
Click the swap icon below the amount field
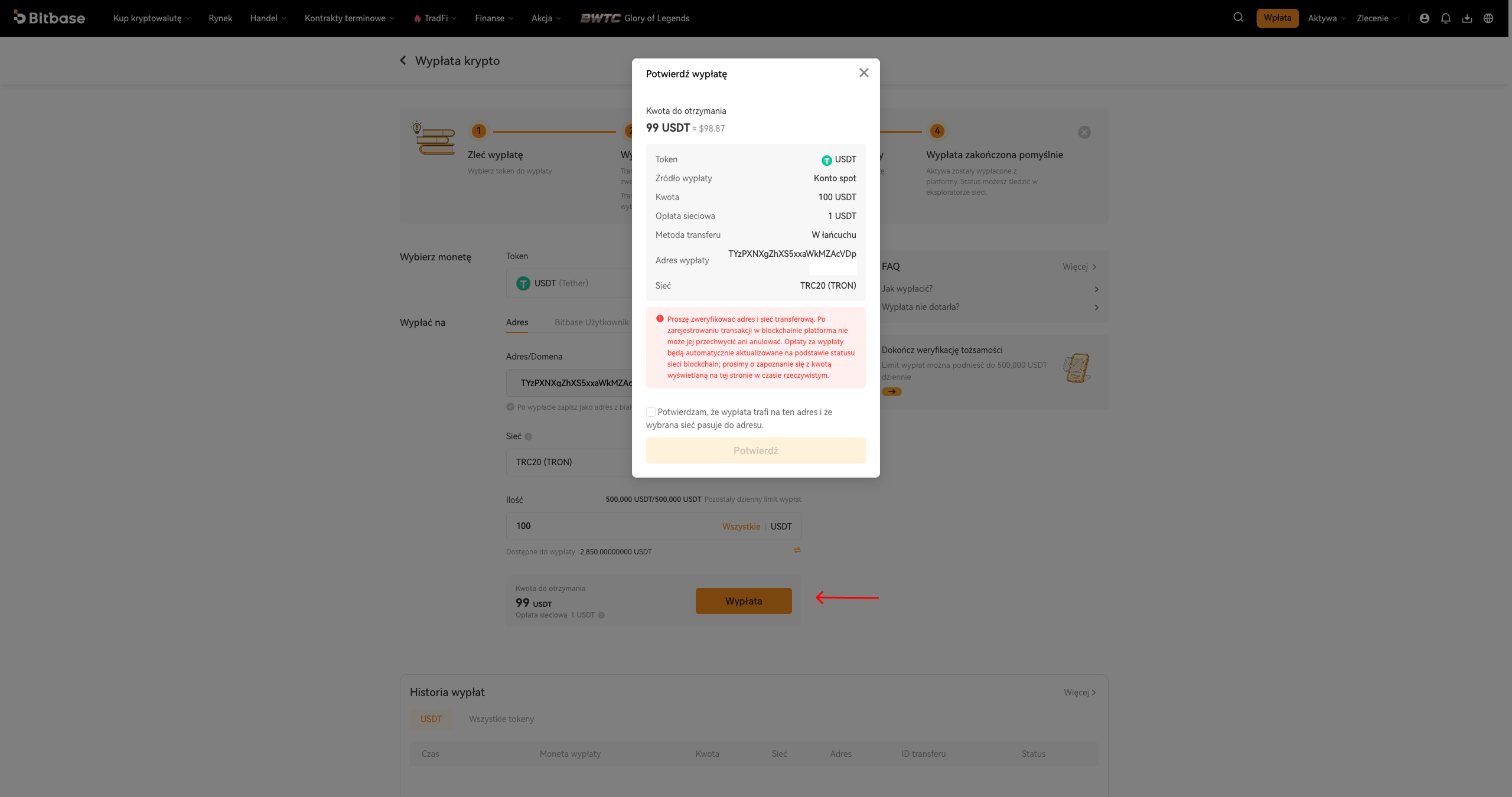(797, 550)
